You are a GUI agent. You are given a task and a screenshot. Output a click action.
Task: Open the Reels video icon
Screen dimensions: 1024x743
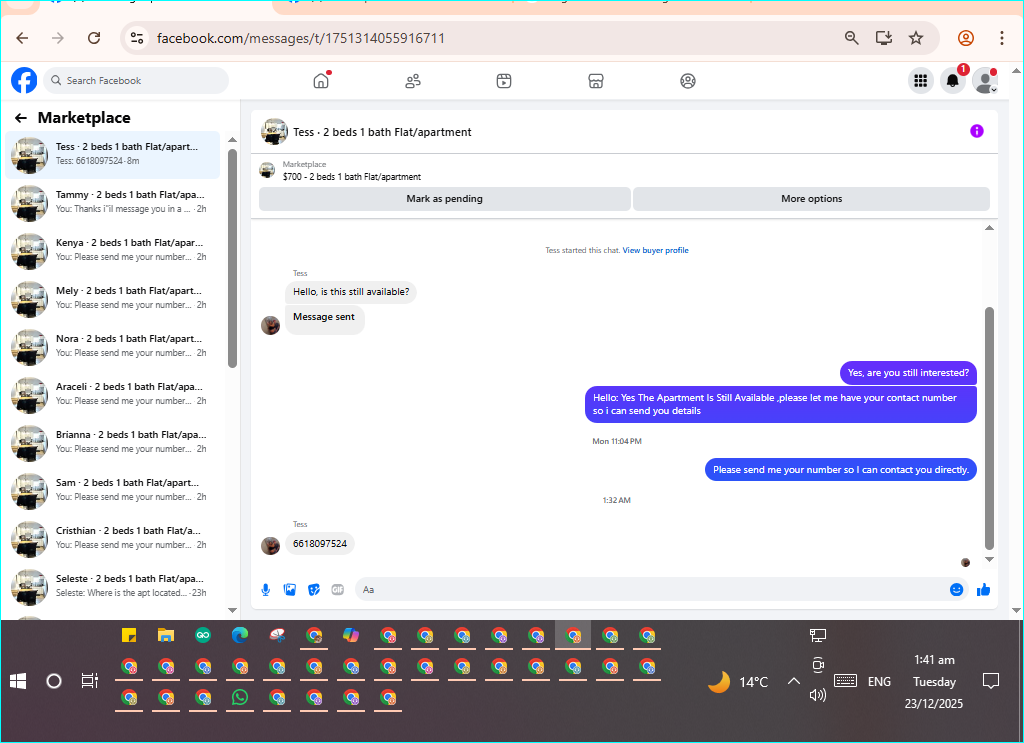[x=504, y=81]
